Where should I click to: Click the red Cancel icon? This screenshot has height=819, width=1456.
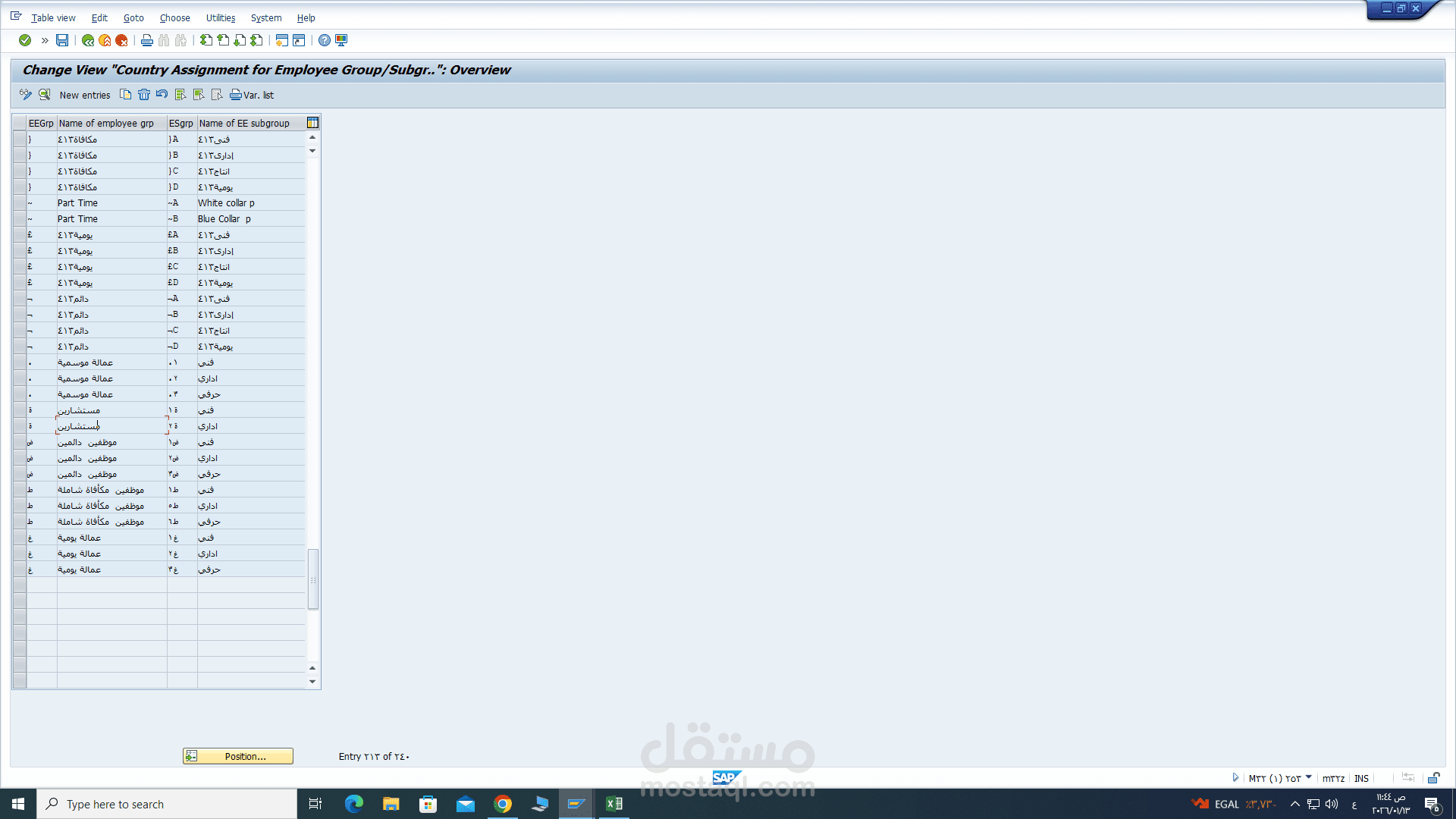[121, 40]
